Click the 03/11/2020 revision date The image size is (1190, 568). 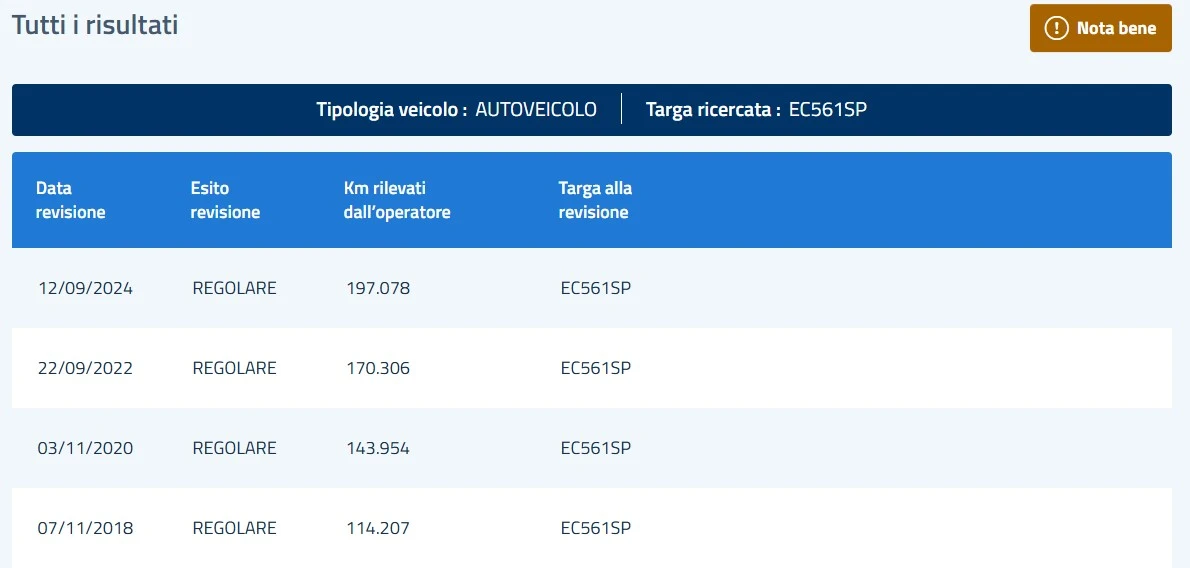(85, 448)
